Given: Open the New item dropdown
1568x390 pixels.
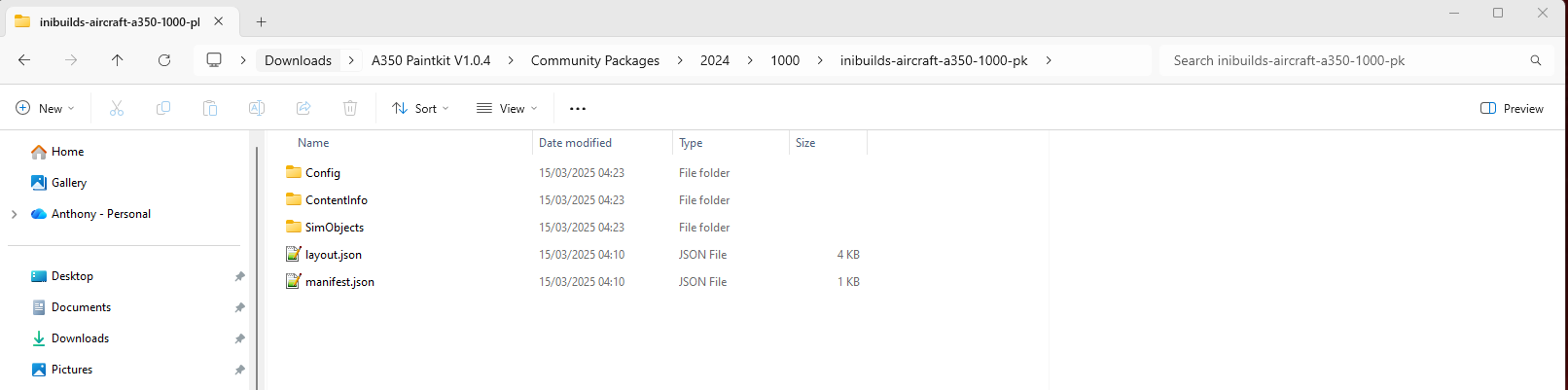Looking at the screenshot, I should point(45,108).
